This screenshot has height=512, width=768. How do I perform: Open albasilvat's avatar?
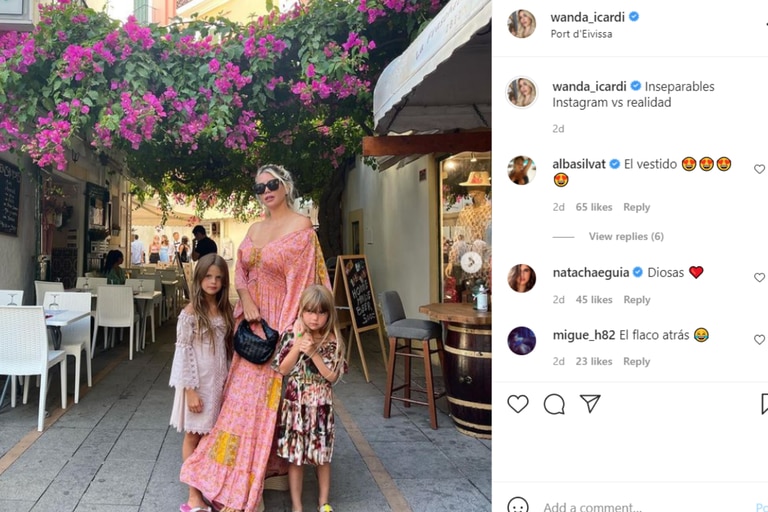coord(522,170)
